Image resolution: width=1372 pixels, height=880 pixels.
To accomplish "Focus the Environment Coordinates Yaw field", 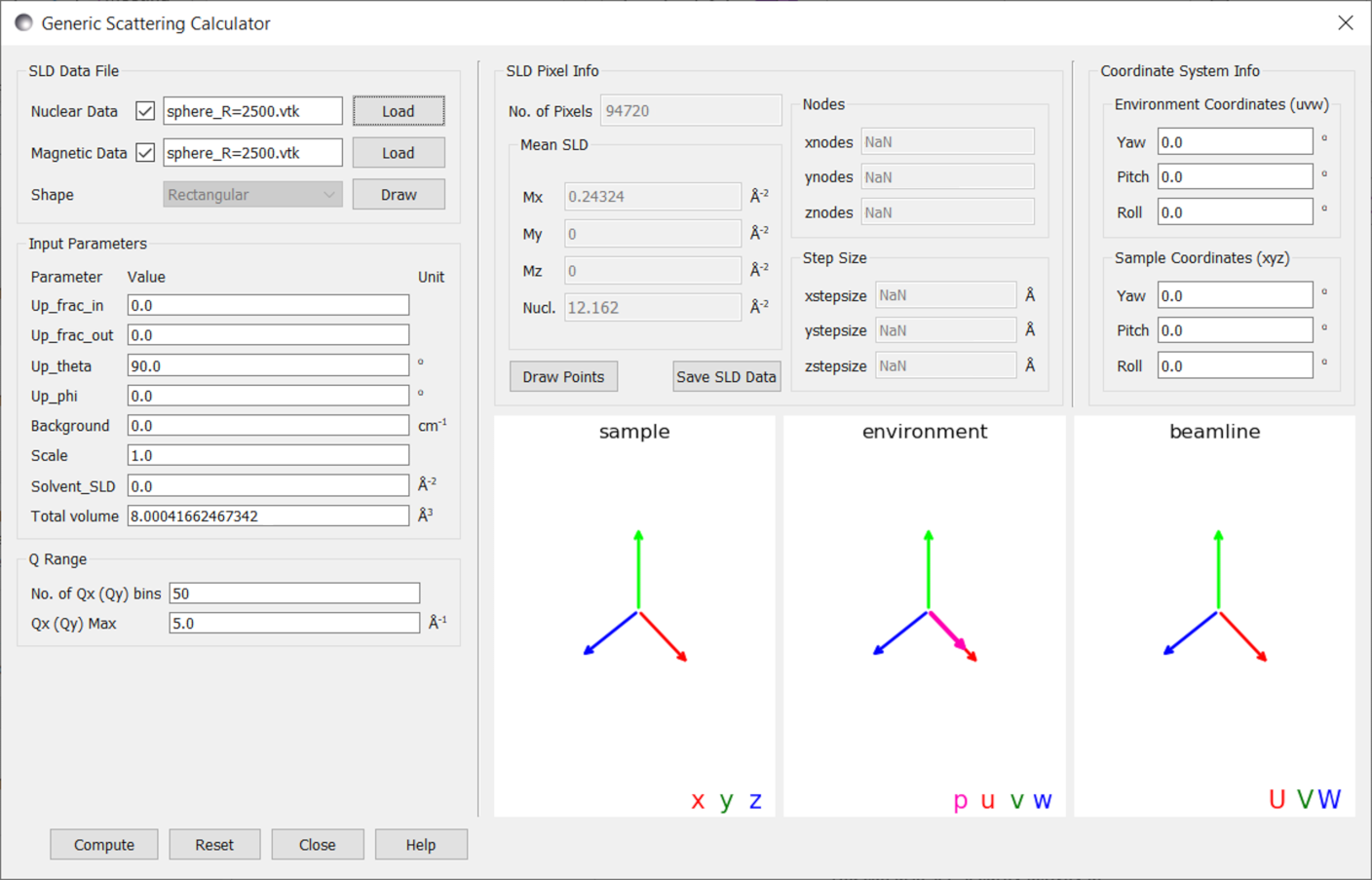I will (1235, 142).
